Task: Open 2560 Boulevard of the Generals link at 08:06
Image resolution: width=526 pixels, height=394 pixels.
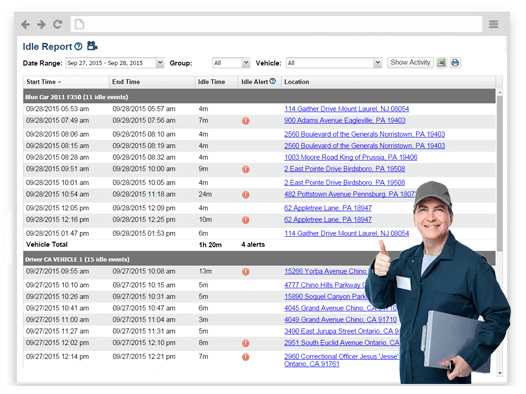Action: 364,134
